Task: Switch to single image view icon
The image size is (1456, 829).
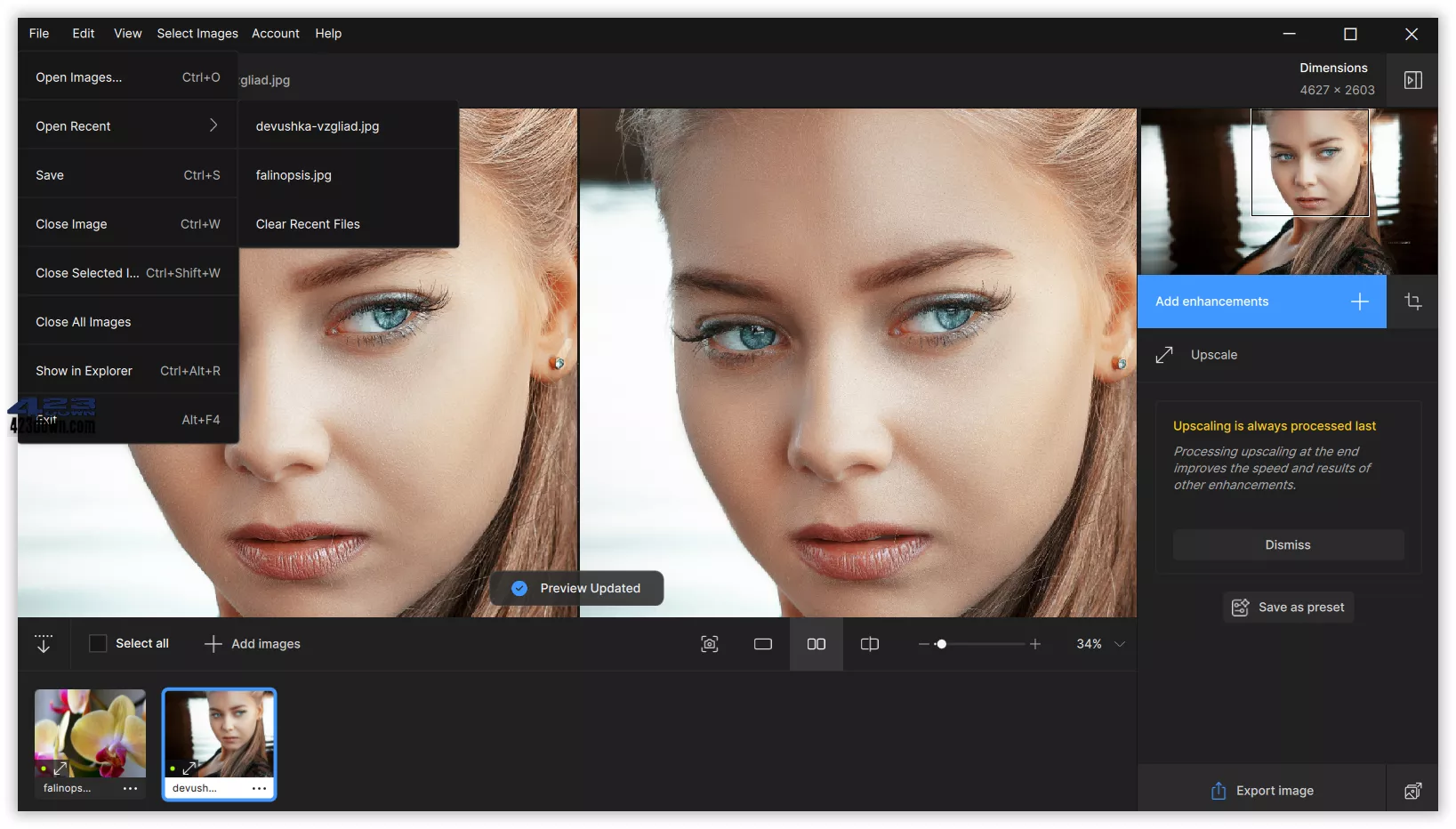Action: [x=762, y=644]
